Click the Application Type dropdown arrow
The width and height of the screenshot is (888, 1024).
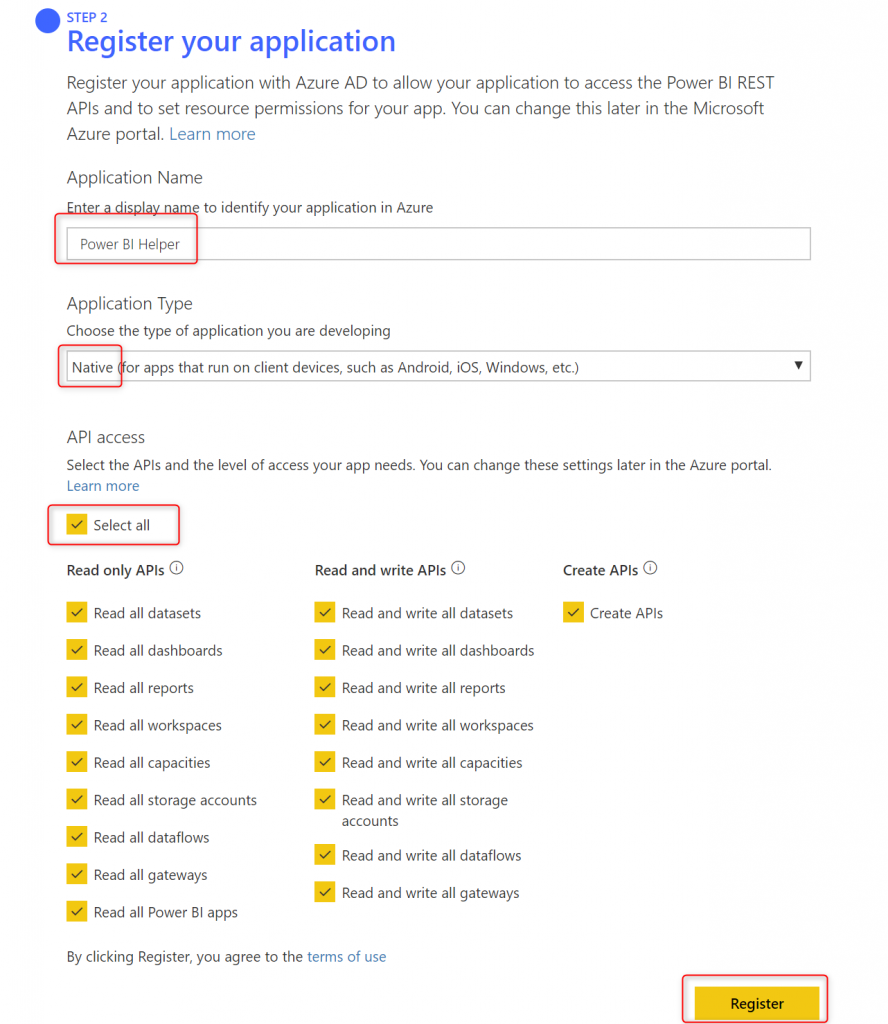click(798, 366)
